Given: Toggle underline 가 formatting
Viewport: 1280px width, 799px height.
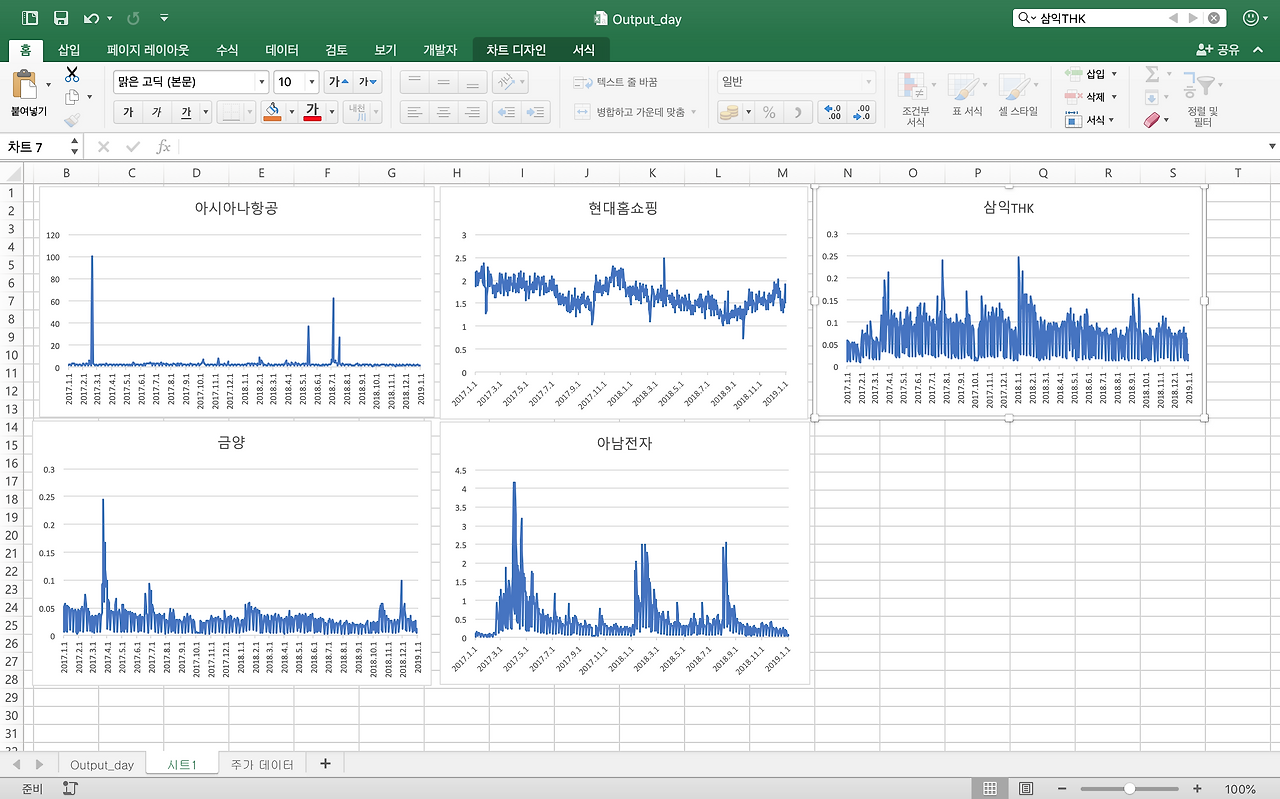Looking at the screenshot, I should point(186,112).
